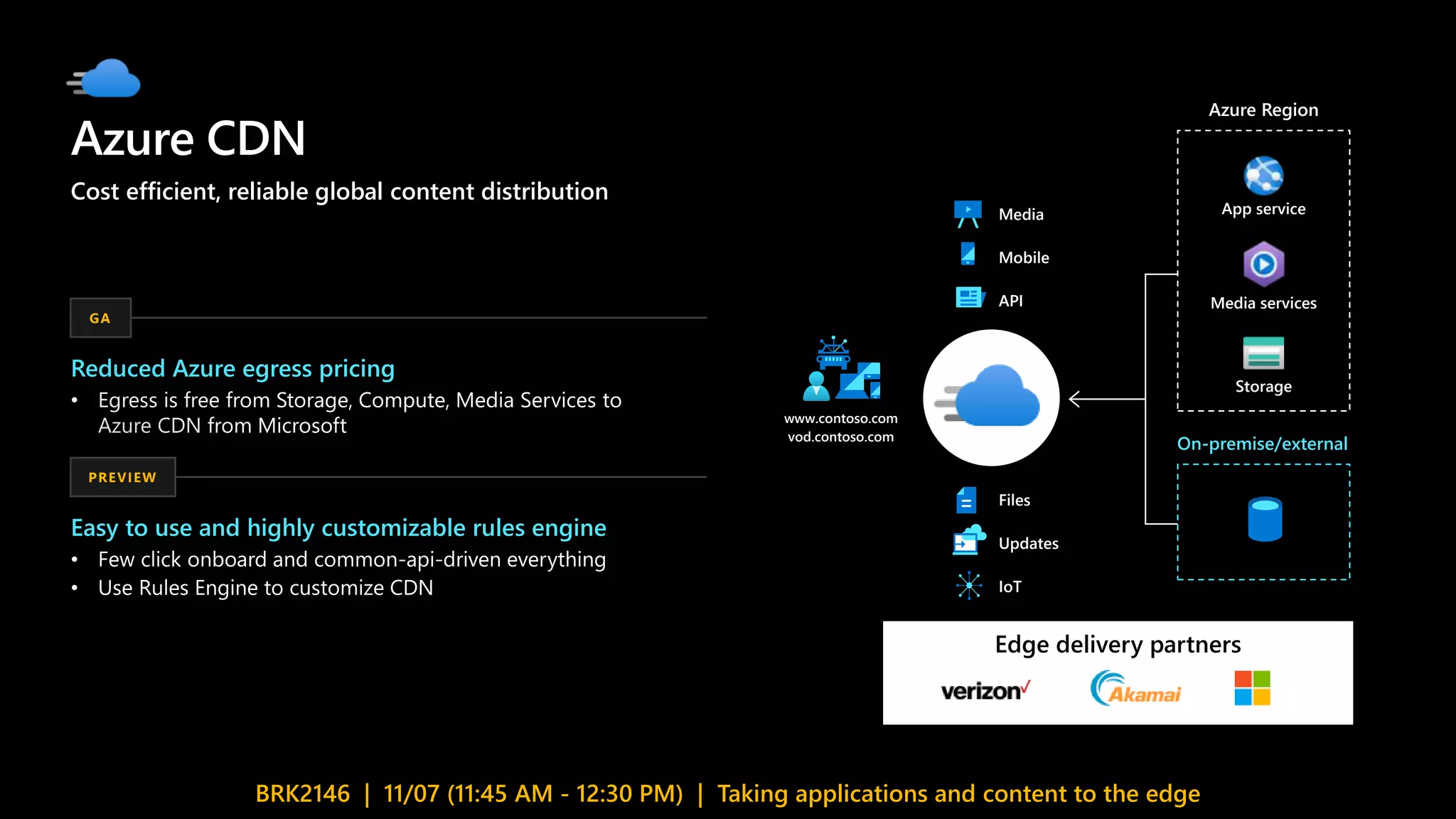Click the 'Files' label text
Image resolution: width=1456 pixels, height=819 pixels.
(x=1014, y=500)
